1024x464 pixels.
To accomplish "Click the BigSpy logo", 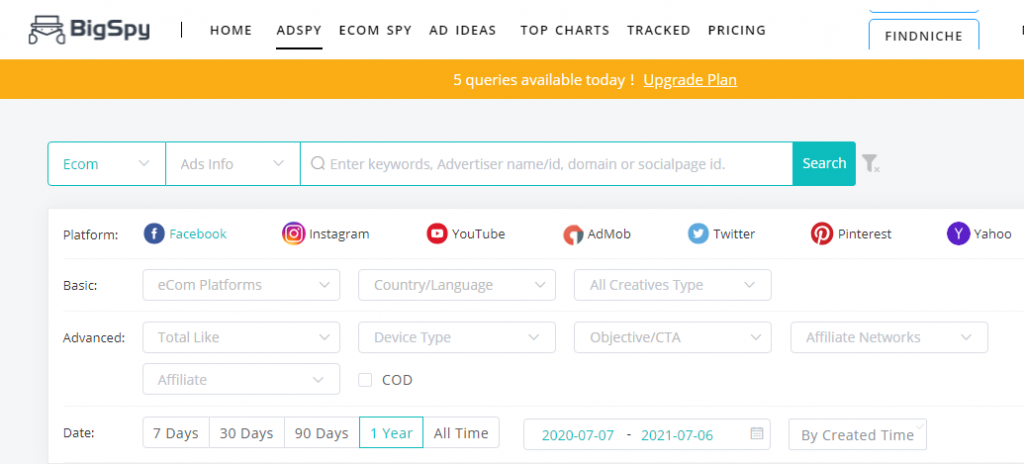I will (x=89, y=30).
